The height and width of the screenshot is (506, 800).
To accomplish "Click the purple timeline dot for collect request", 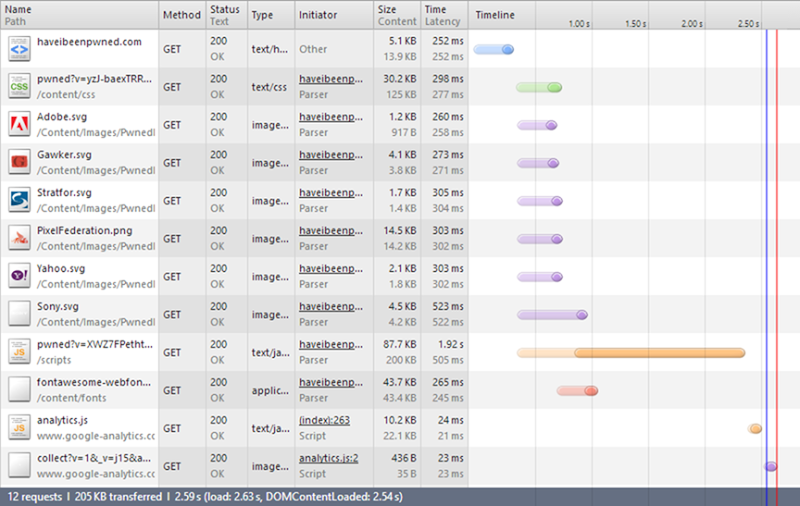I will click(770, 466).
